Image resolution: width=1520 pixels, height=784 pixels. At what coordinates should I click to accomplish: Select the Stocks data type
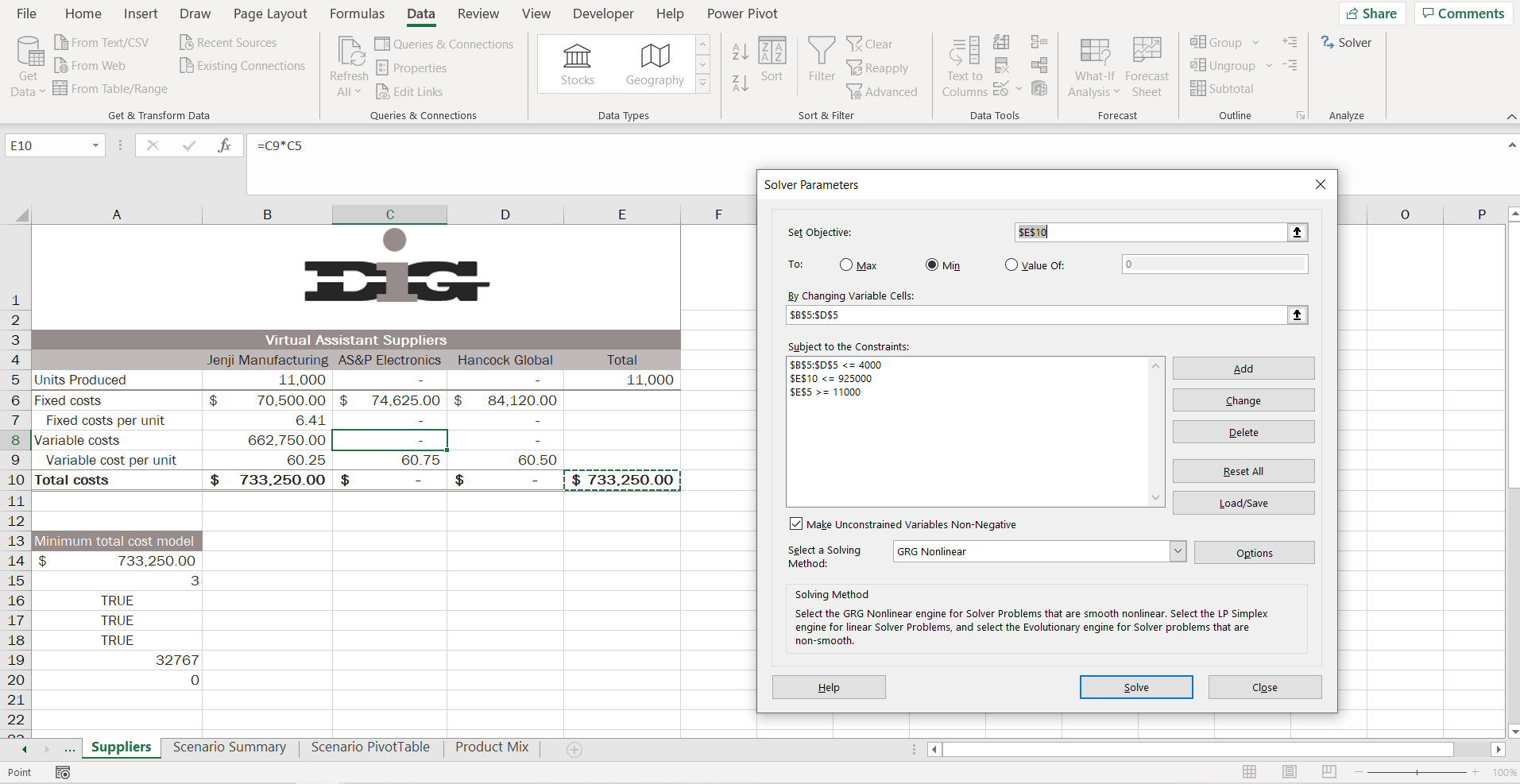(578, 64)
